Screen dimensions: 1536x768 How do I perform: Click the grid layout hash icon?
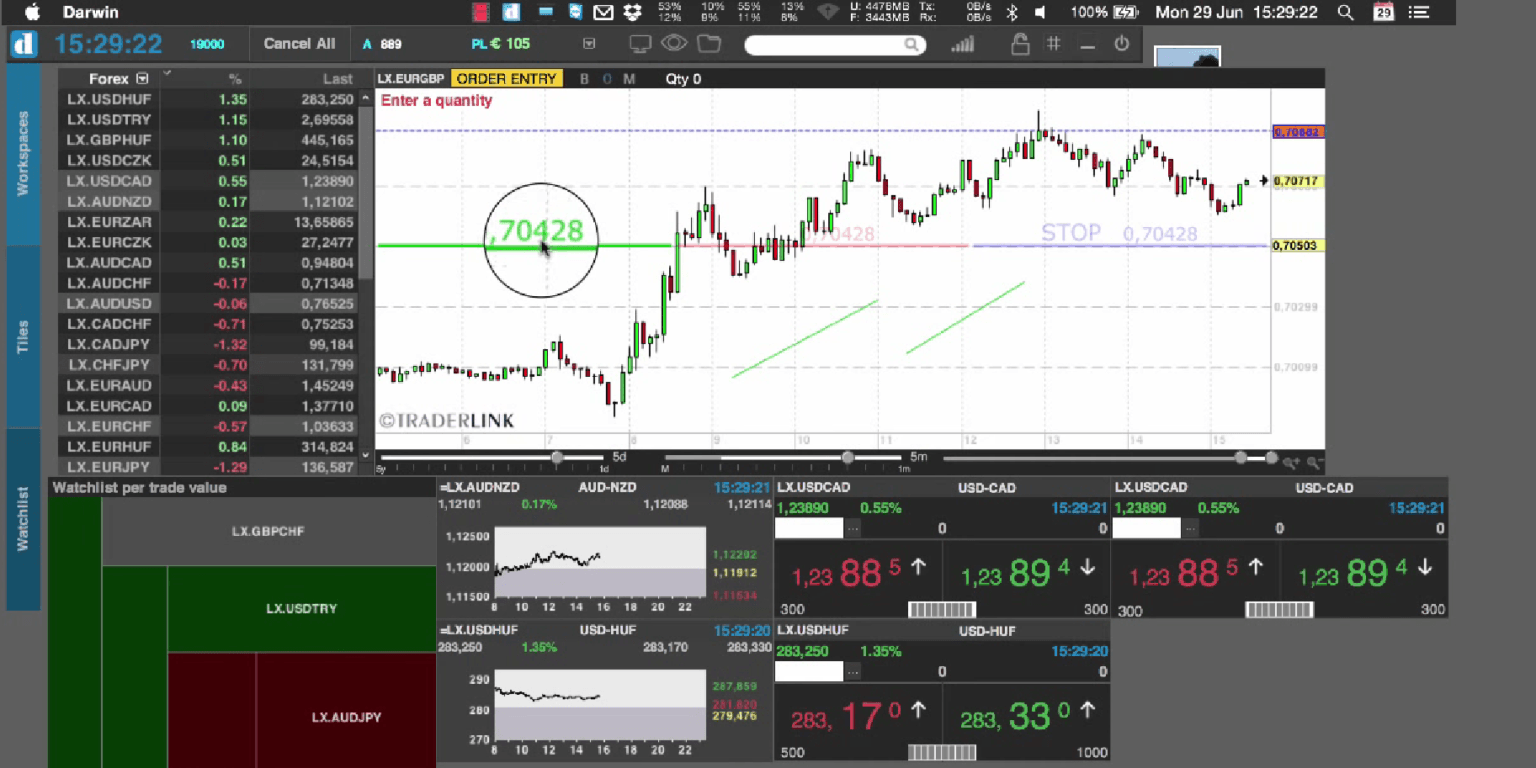coord(1053,44)
